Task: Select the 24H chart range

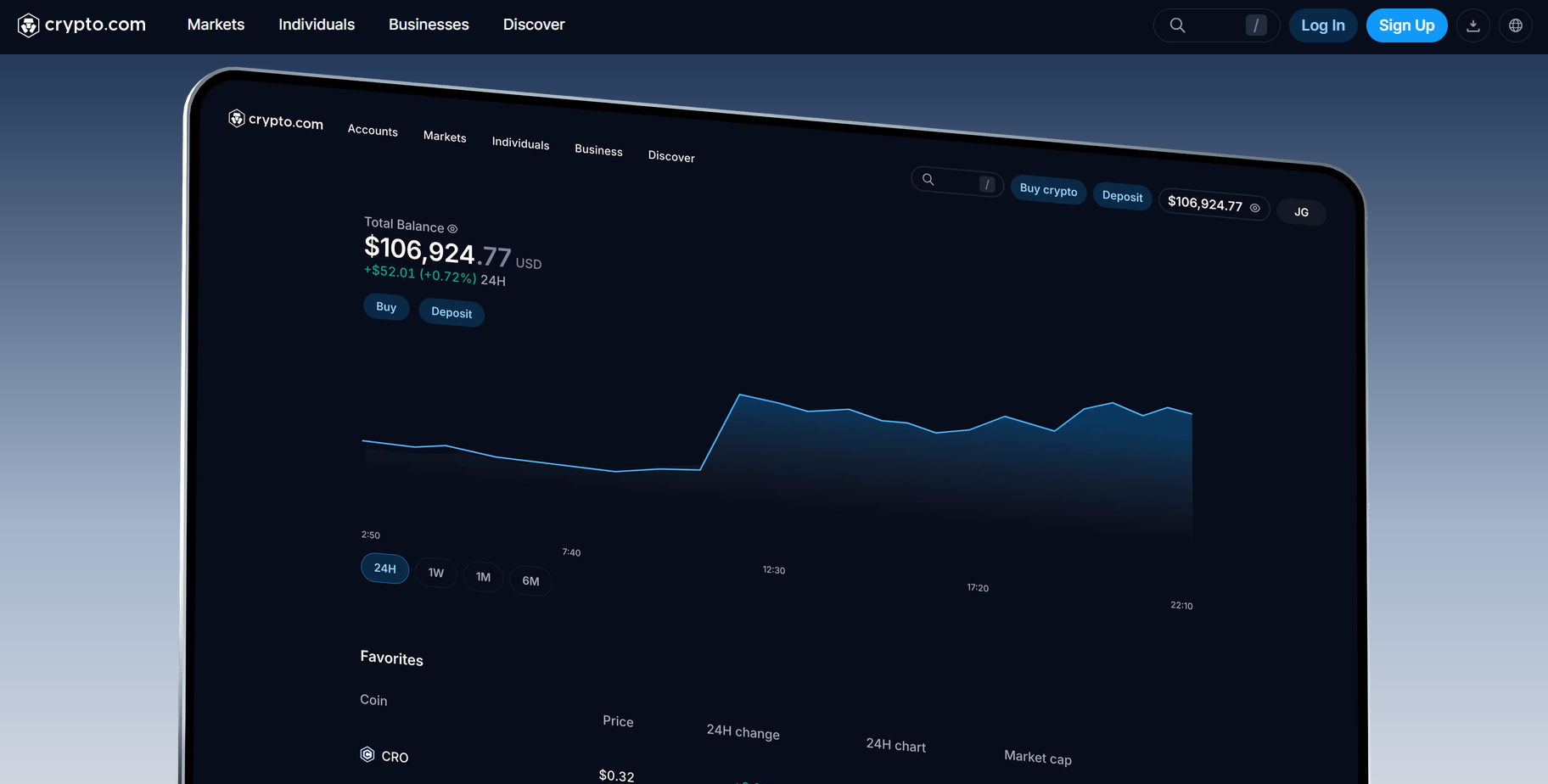Action: point(385,568)
